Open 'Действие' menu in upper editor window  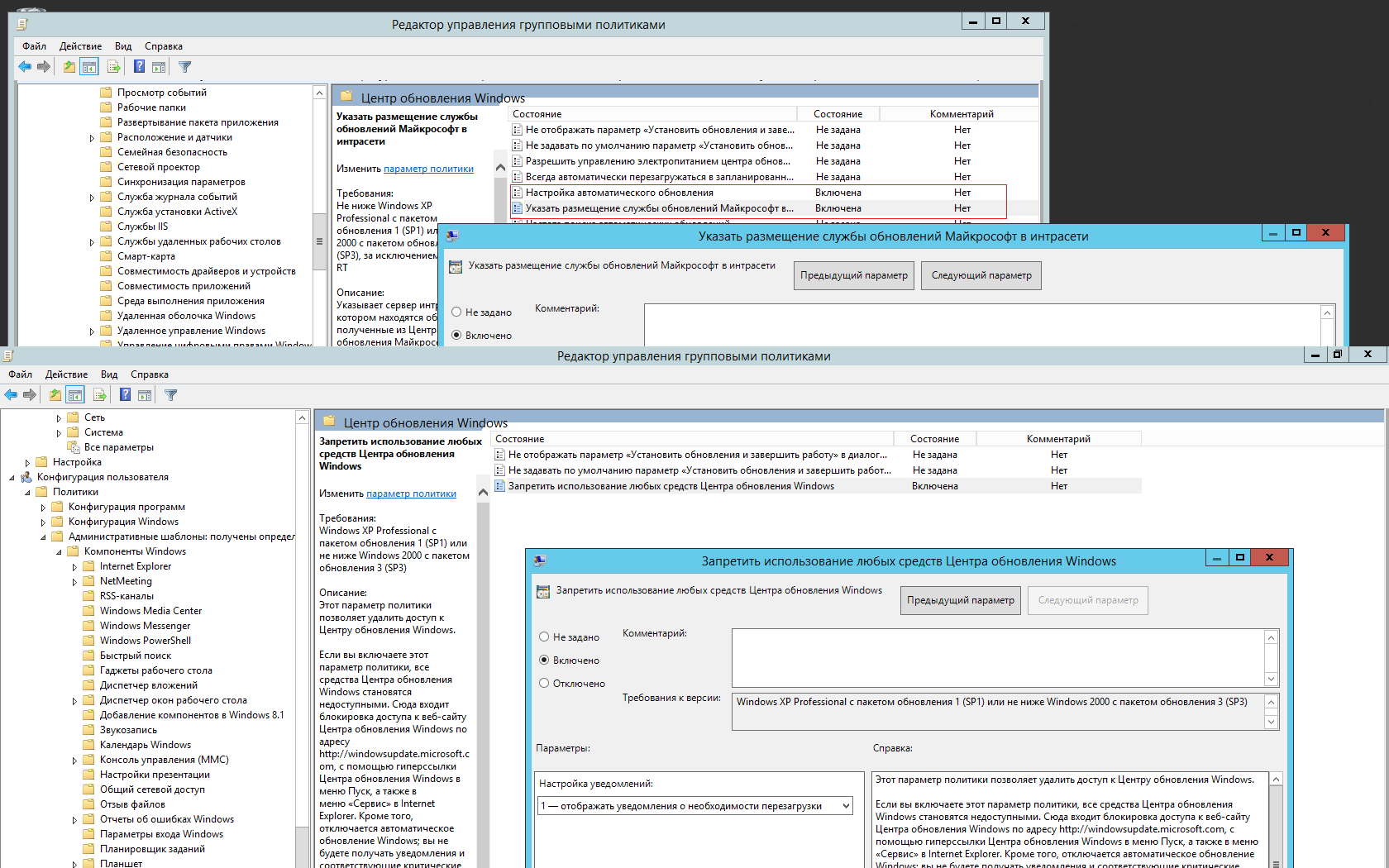pyautogui.click(x=80, y=46)
